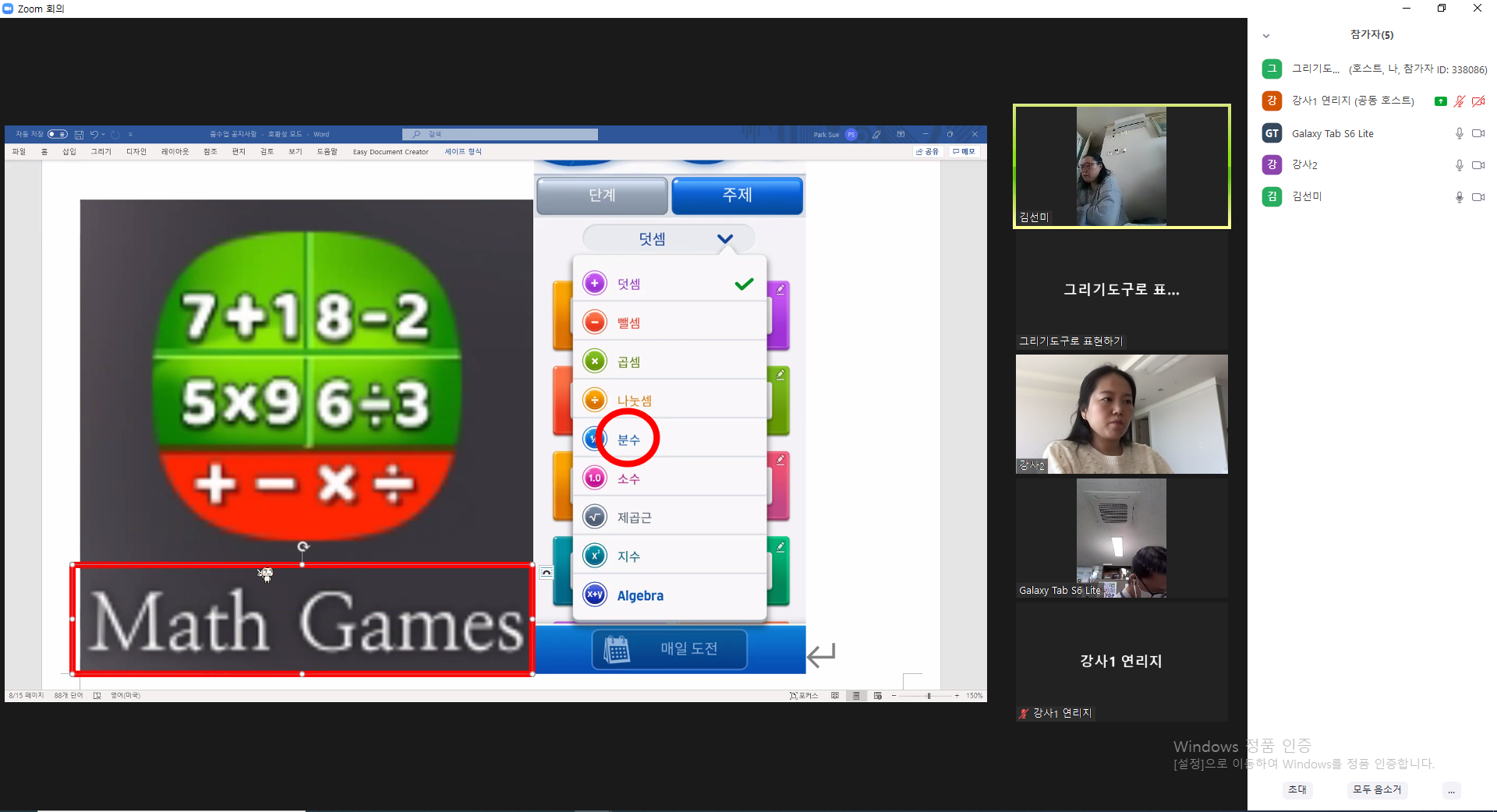Click the 김선미 microphone icon
The image size is (1497, 812).
coord(1460,197)
